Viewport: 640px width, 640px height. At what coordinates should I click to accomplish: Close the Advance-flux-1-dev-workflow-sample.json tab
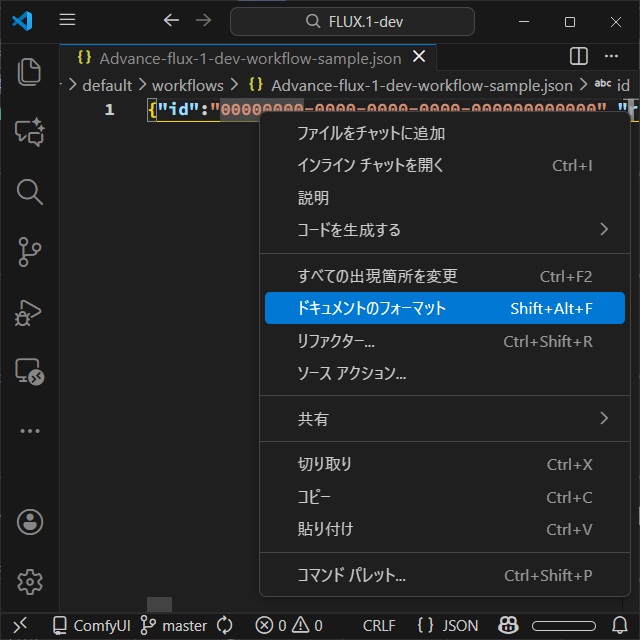[x=419, y=58]
